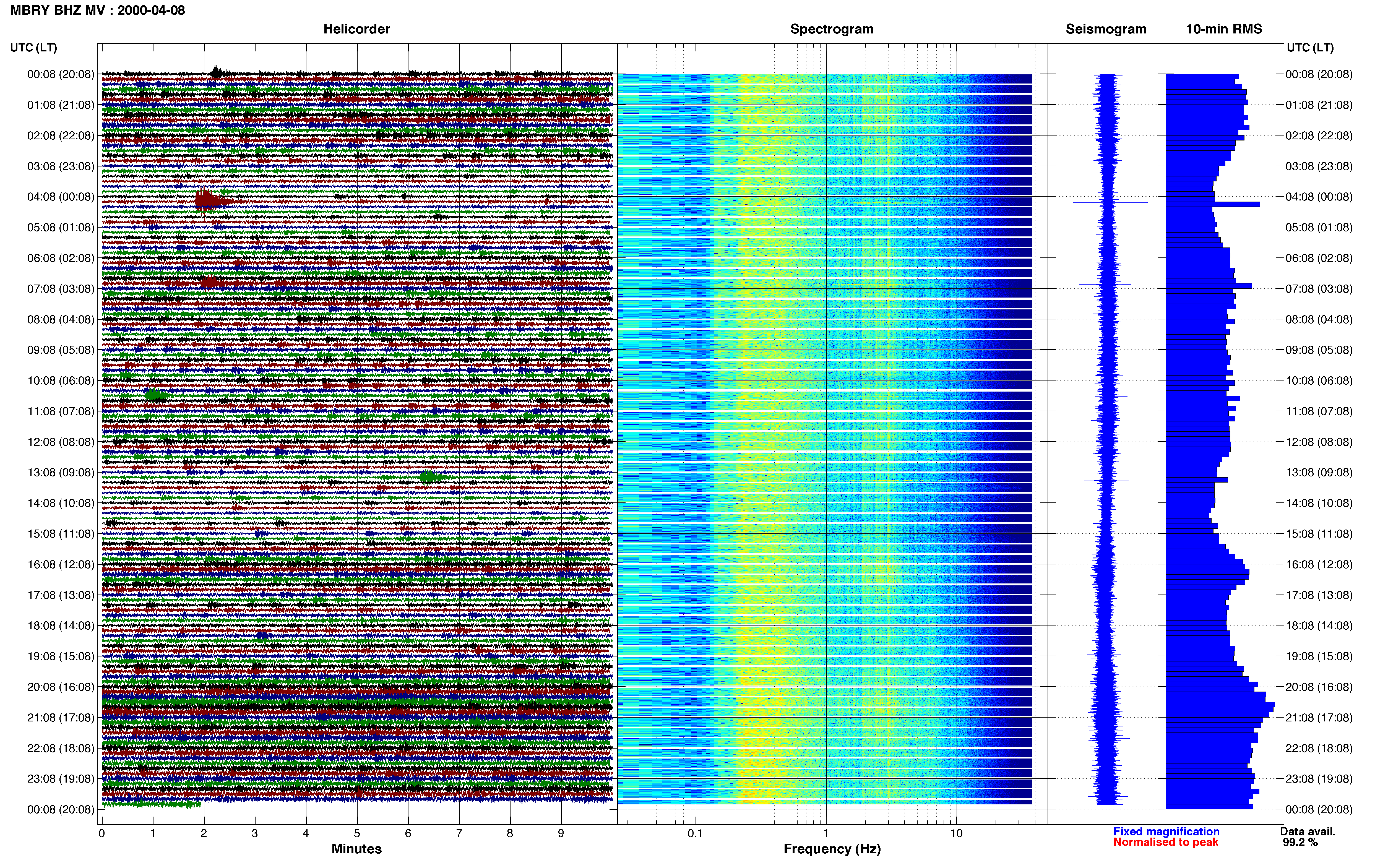
Task: Click the 13:08 (09:08) label on the right axis
Action: pos(1319,473)
